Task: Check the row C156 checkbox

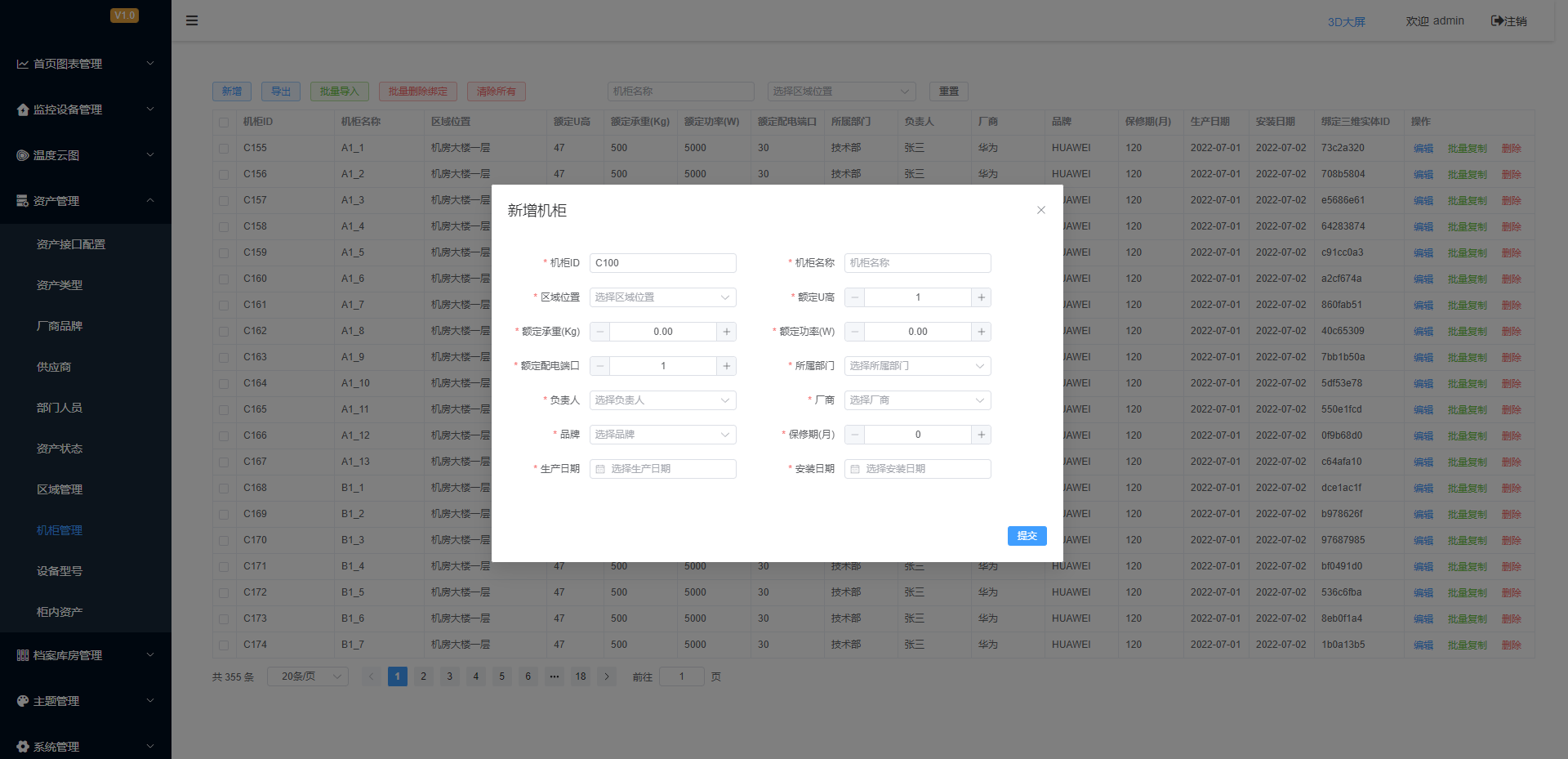Action: [224, 175]
